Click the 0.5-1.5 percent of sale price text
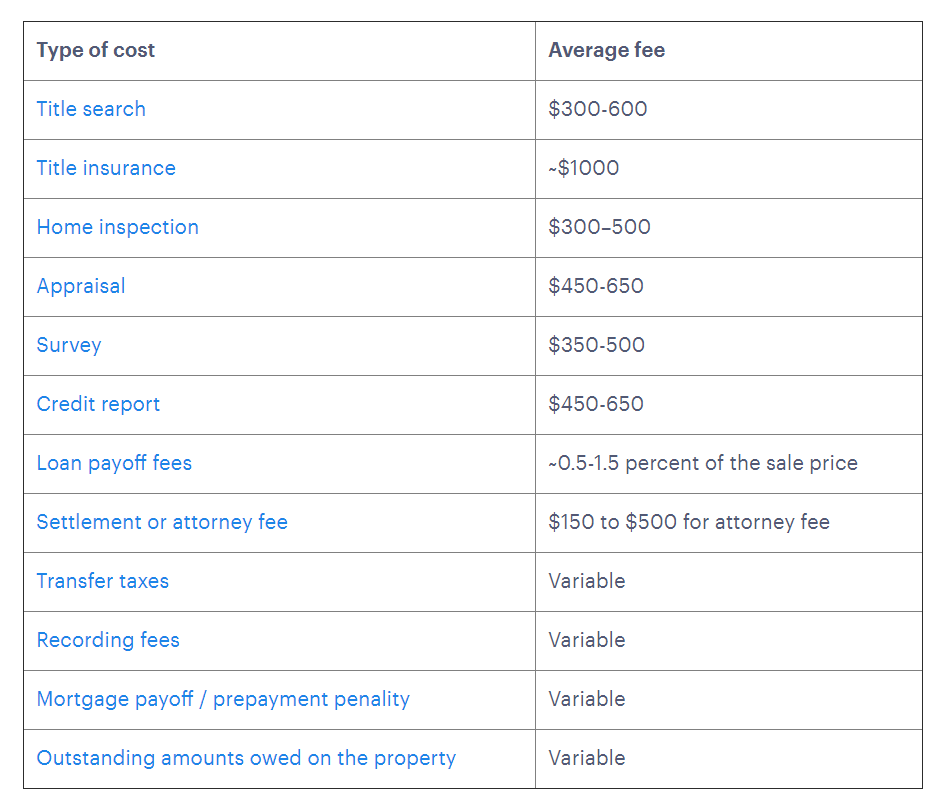Viewport: 945px width, 801px height. coord(703,463)
